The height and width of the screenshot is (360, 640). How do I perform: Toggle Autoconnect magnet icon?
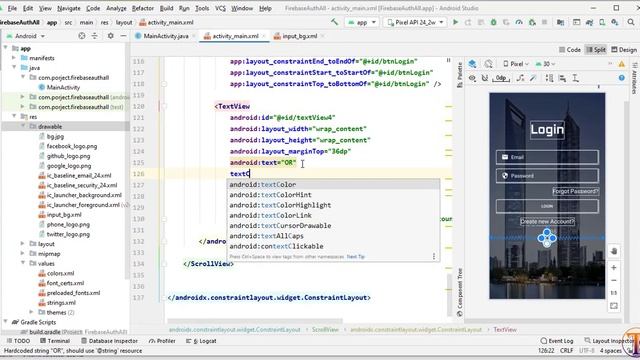pyautogui.click(x=485, y=78)
